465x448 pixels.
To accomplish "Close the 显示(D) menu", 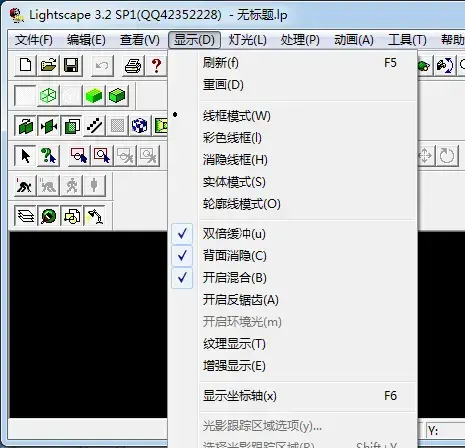I will click(x=194, y=40).
